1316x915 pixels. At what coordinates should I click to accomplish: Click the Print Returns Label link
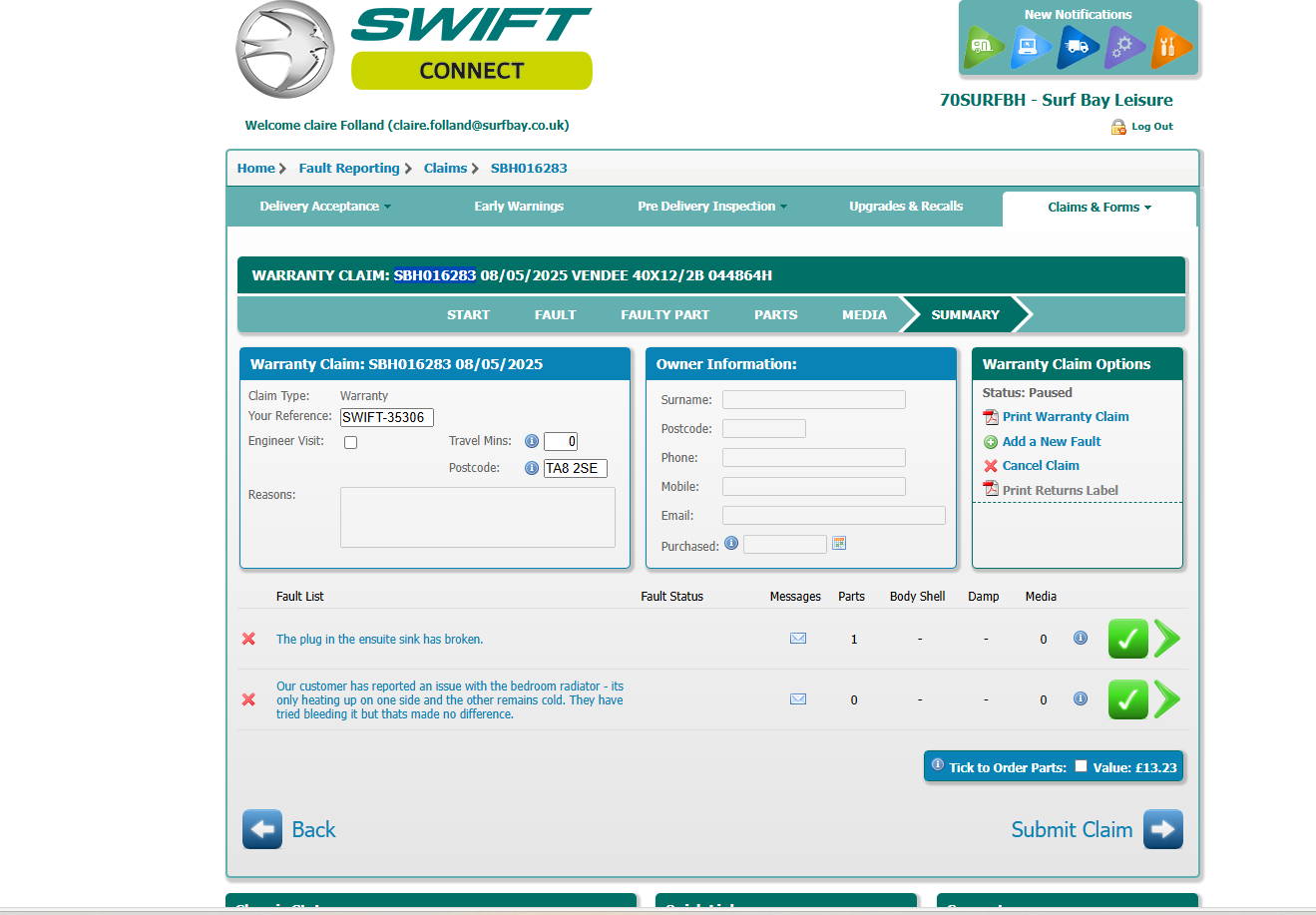(1061, 491)
